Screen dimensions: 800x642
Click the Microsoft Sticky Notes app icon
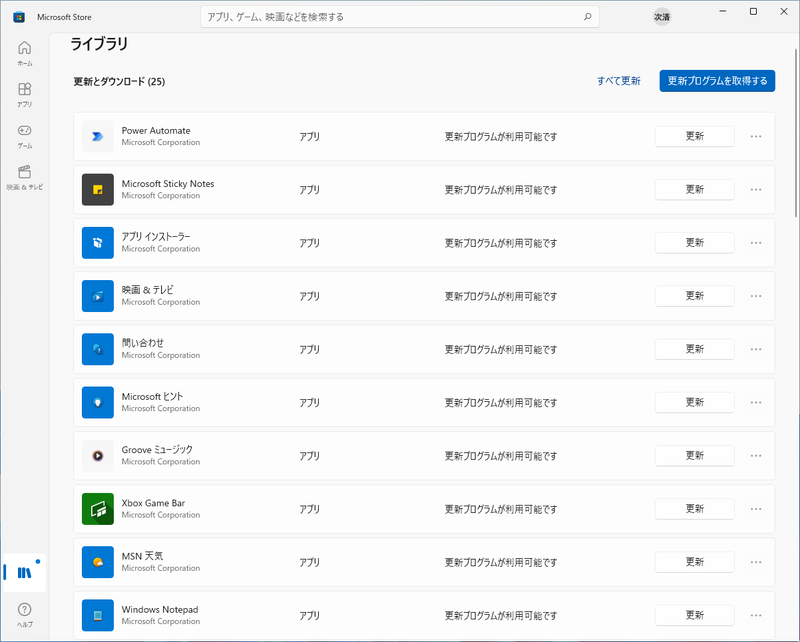pos(97,189)
